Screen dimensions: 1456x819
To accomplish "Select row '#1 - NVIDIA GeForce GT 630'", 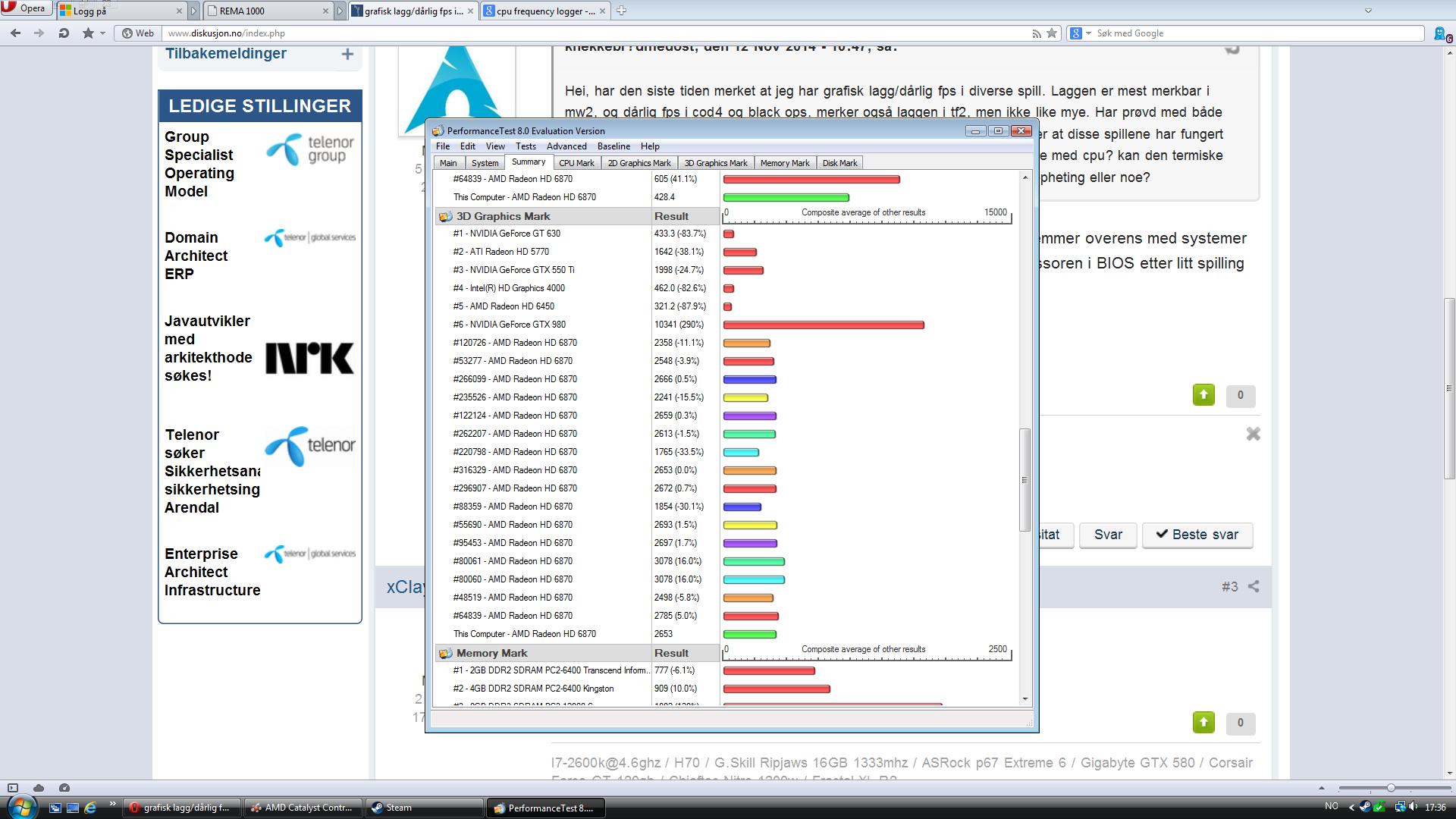I will (728, 234).
